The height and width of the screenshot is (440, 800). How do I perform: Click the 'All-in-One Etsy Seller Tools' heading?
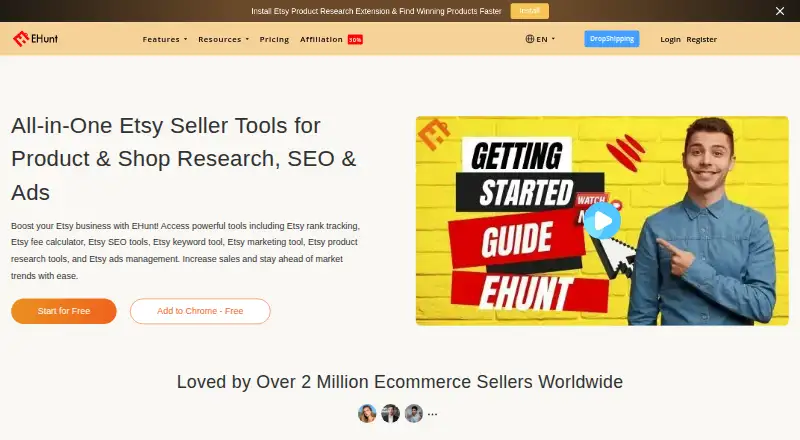click(184, 159)
